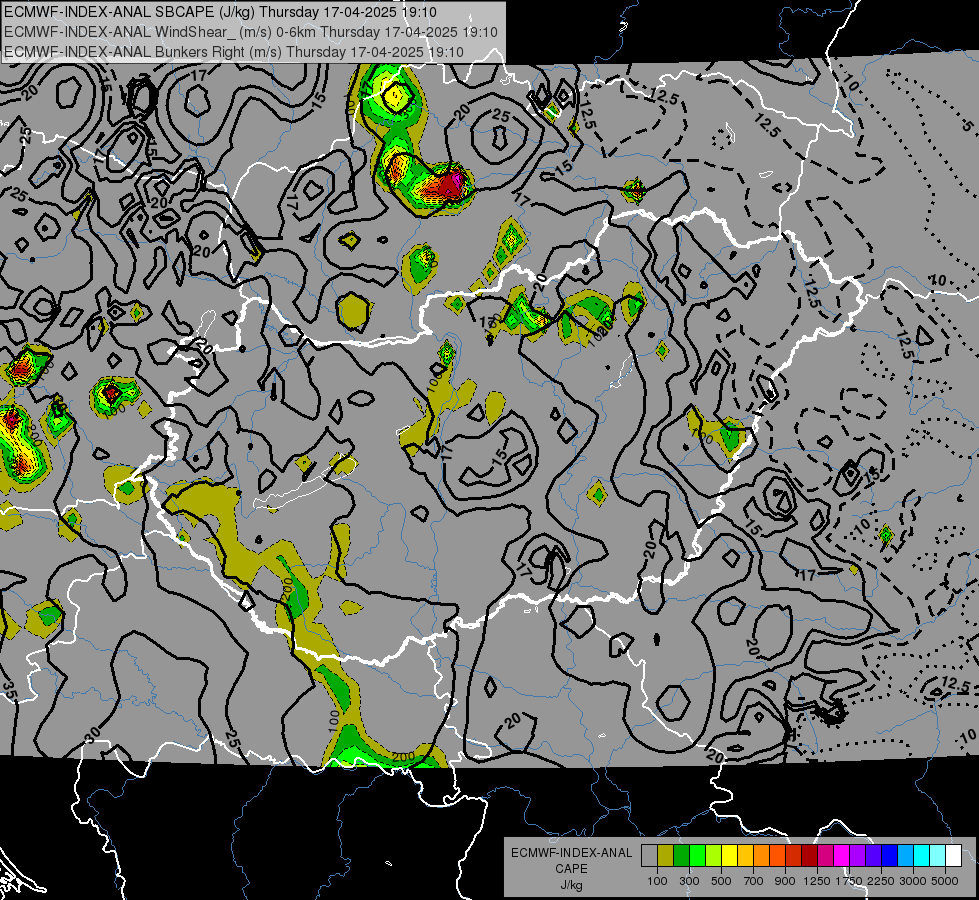Image resolution: width=979 pixels, height=900 pixels.
Task: Click the 30 contour label on the map
Action: (92, 736)
